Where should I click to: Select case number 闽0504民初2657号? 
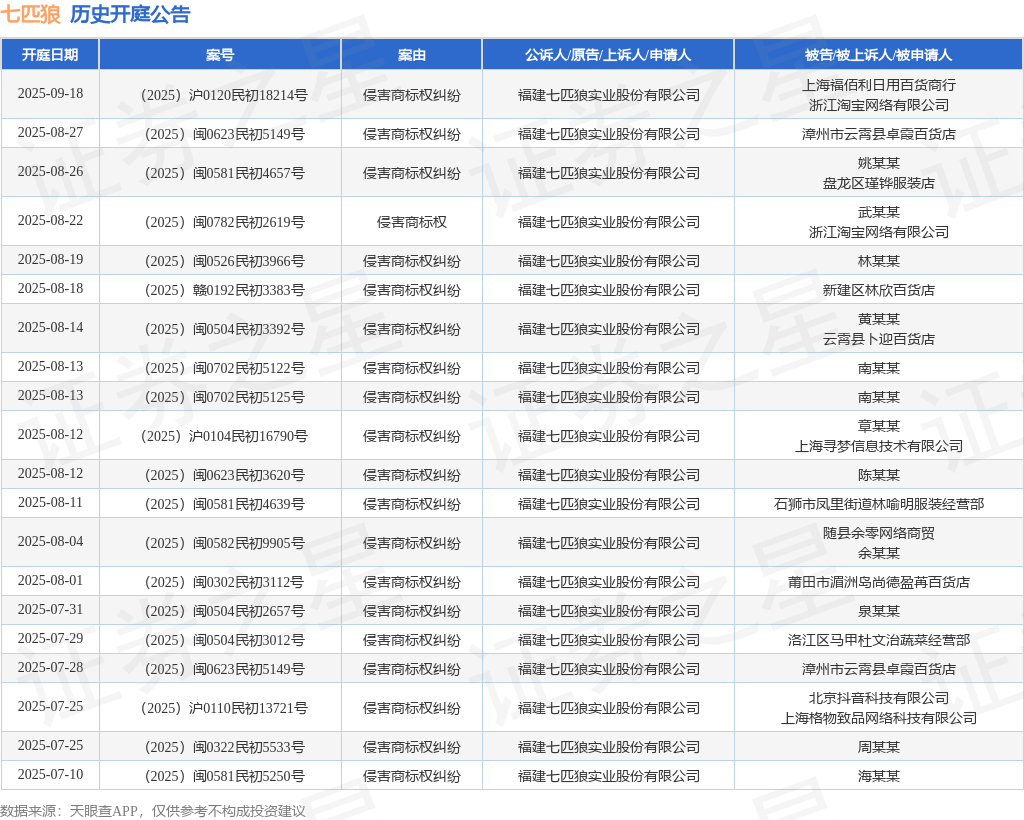coord(224,611)
